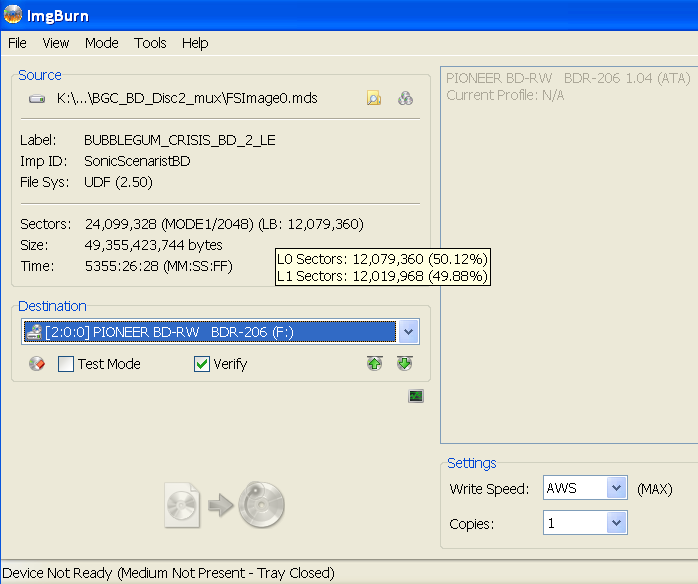The image size is (698, 584).
Task: Click the graph monitor icon below Destination
Action: (416, 396)
